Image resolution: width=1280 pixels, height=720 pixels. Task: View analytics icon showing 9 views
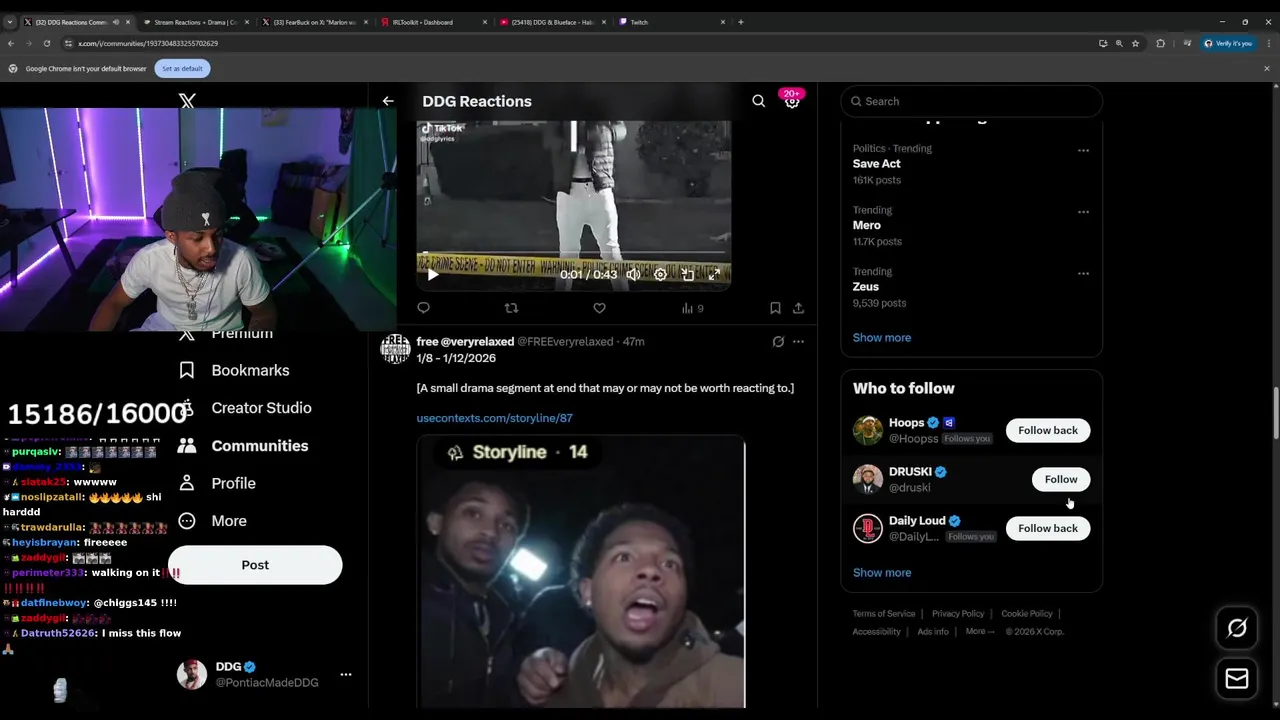click(x=692, y=308)
